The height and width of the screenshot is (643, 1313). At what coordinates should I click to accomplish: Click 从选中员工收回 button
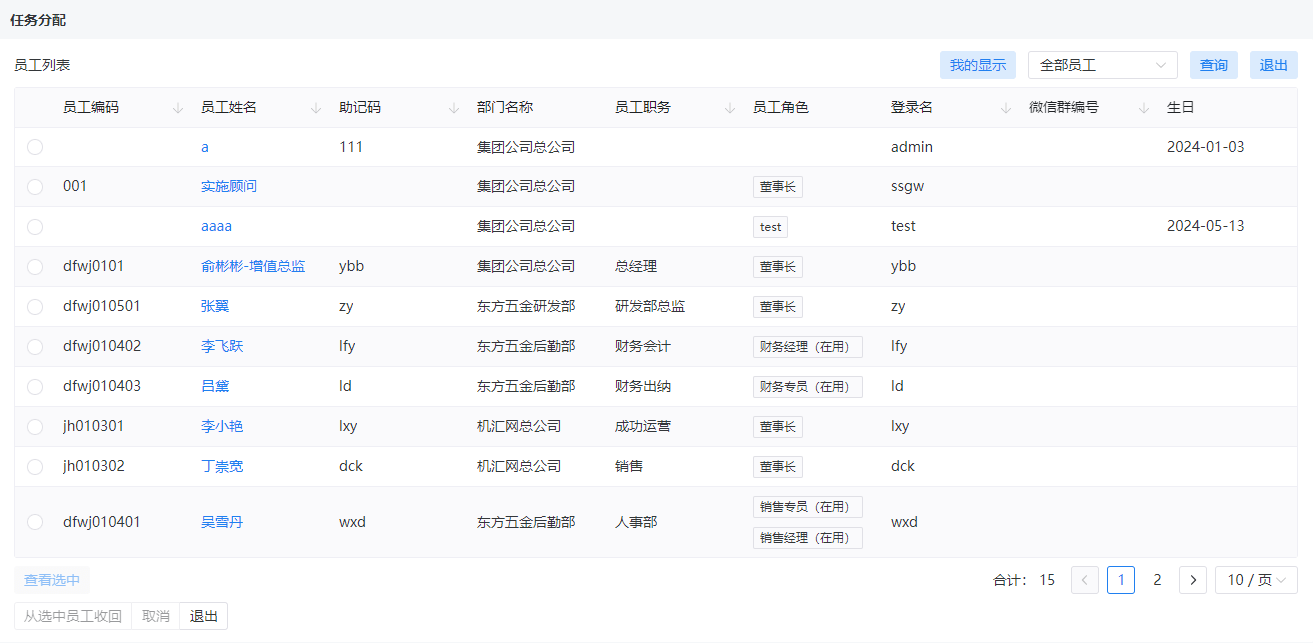tap(73, 616)
